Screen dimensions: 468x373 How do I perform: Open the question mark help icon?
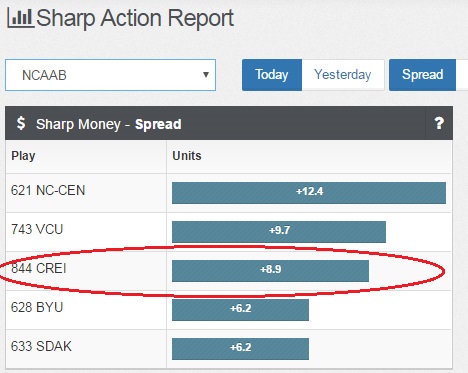pyautogui.click(x=439, y=123)
